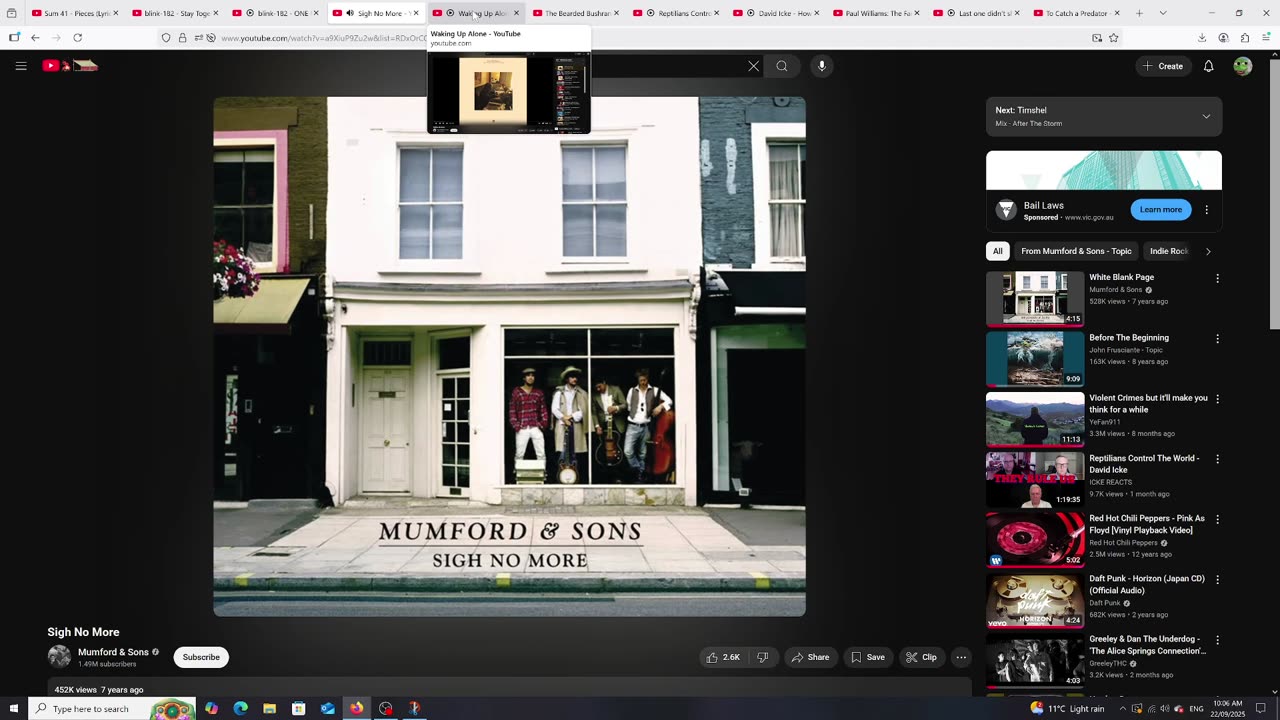Open the Windows Start menu
Viewport: 1280px width, 720px height.
[13, 709]
